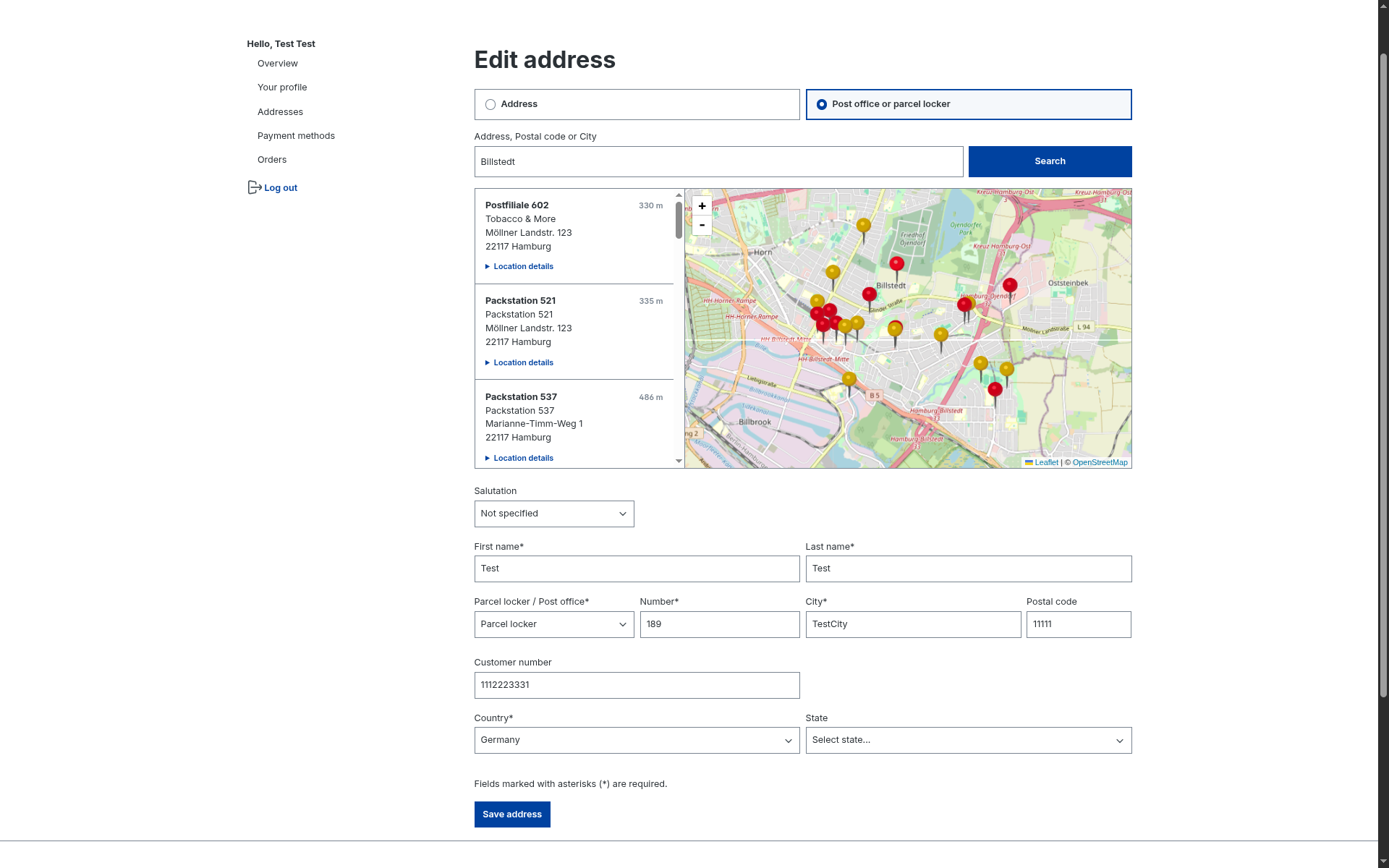Open the Select state dropdown

(x=969, y=741)
